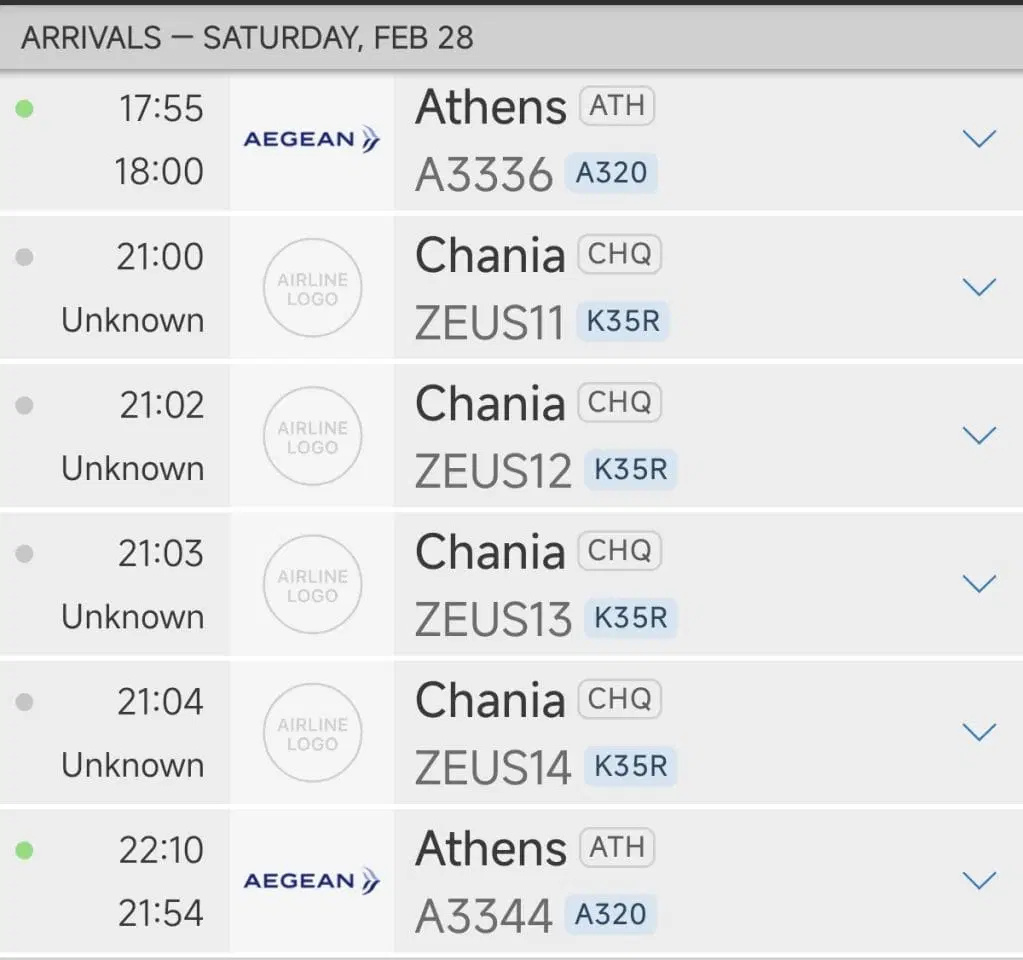Open the ZEUS12 chevron dropdown
The height and width of the screenshot is (960, 1023).
pos(979,436)
